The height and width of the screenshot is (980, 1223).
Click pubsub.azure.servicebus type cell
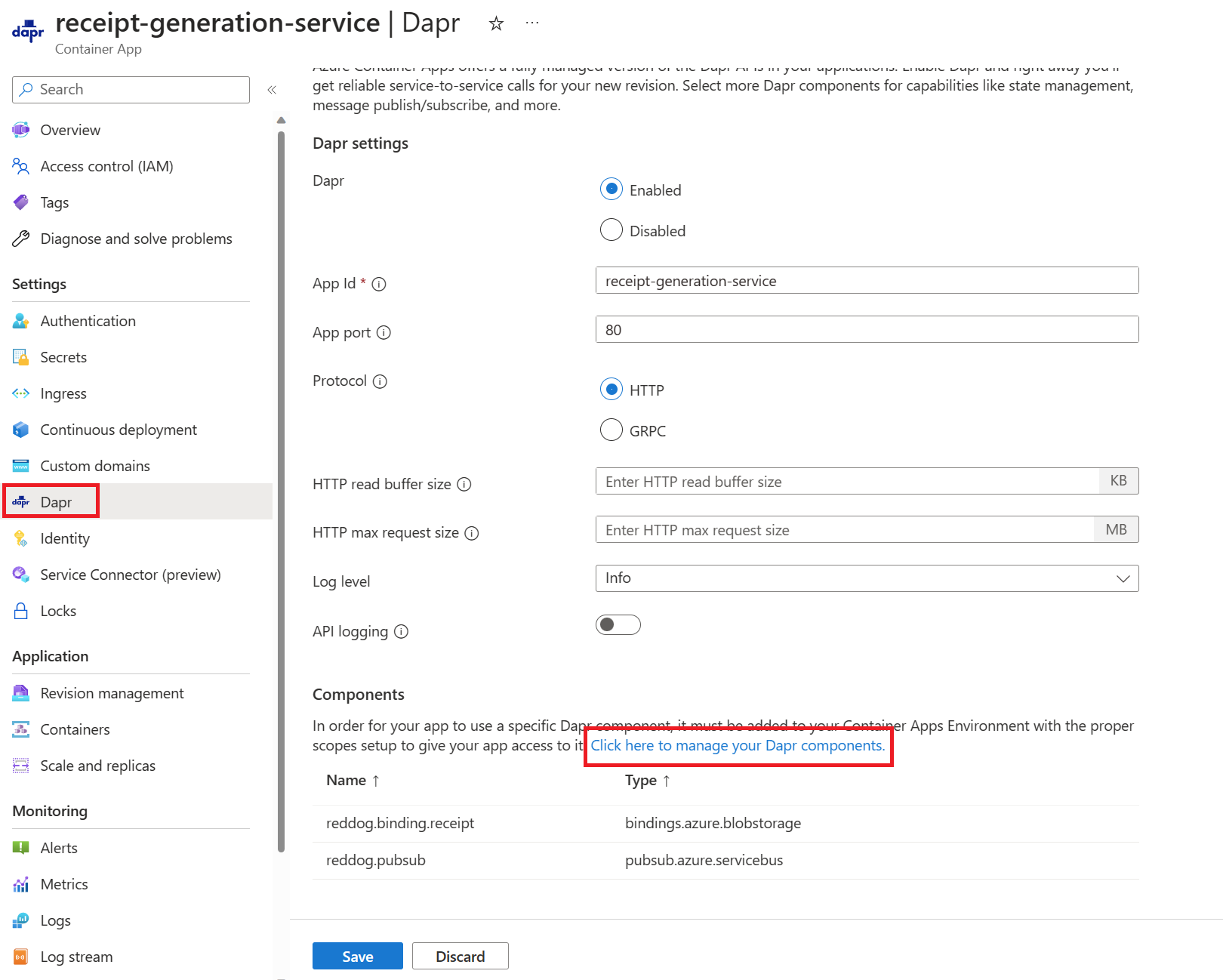(x=704, y=860)
